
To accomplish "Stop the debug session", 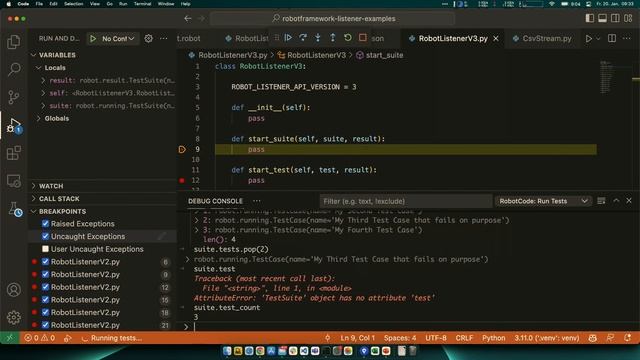I will (x=362, y=38).
